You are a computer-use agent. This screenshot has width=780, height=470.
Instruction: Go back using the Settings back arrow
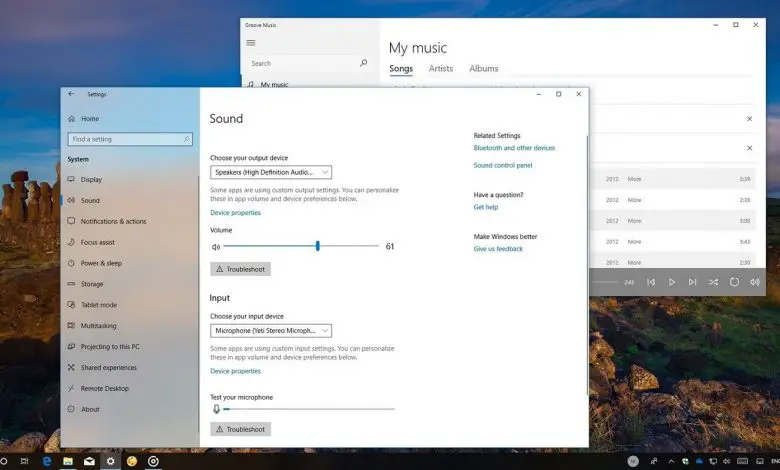click(71, 94)
